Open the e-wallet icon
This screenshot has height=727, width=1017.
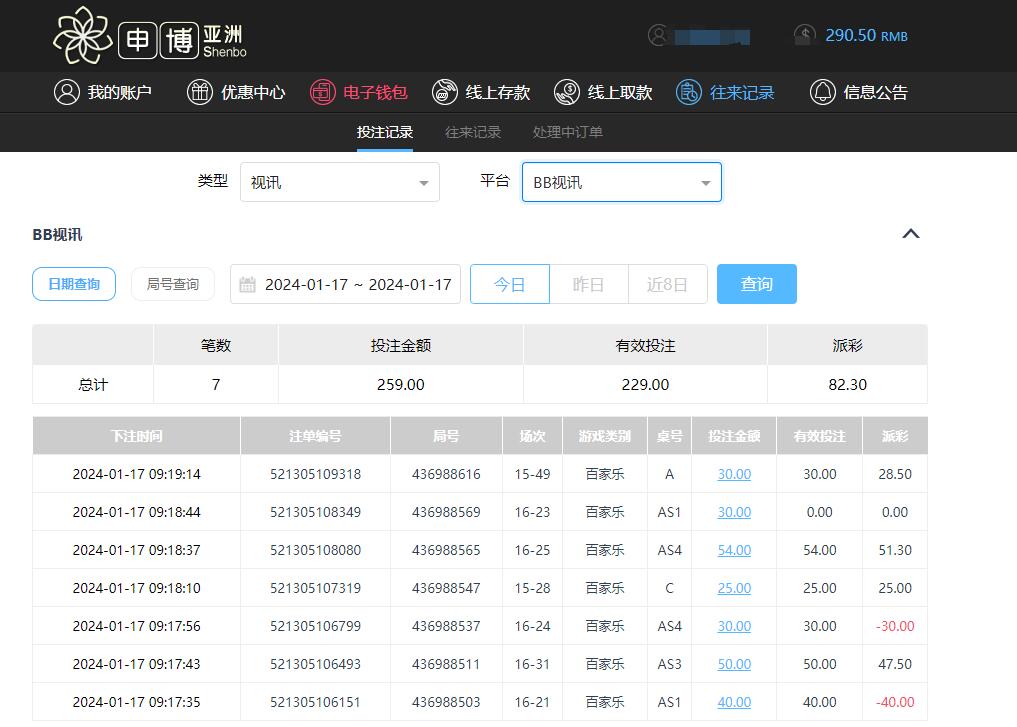[x=322, y=92]
